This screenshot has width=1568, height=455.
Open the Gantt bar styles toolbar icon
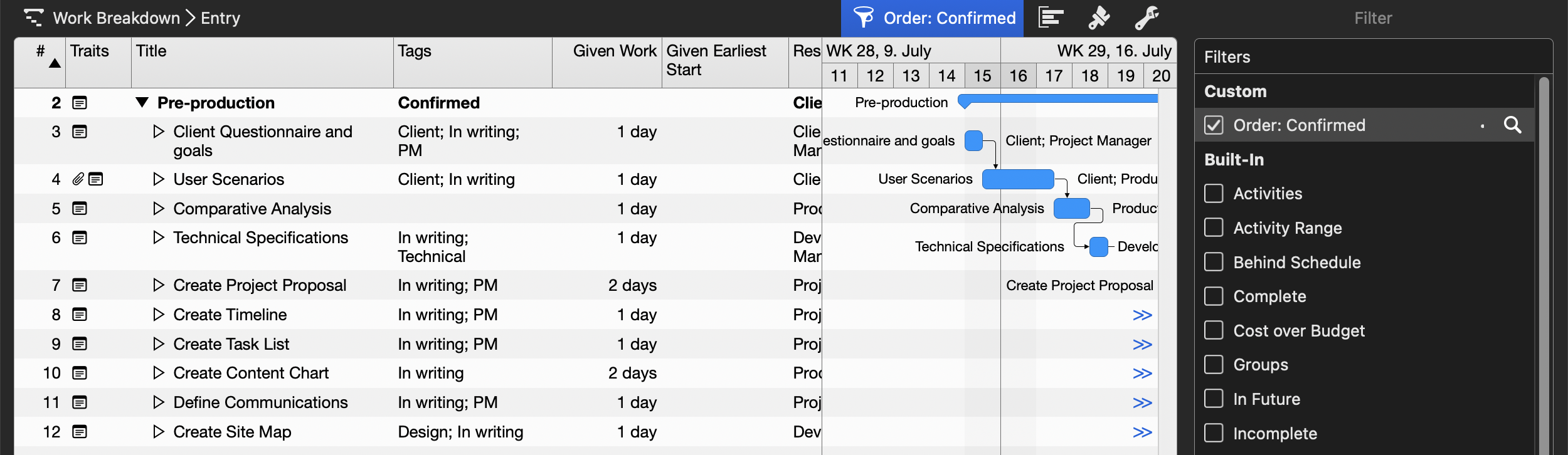[1051, 18]
